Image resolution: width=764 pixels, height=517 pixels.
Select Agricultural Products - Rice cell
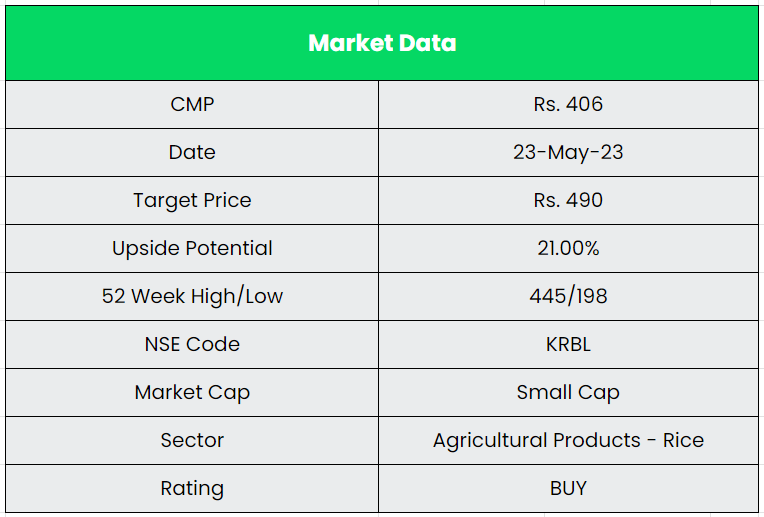point(568,440)
